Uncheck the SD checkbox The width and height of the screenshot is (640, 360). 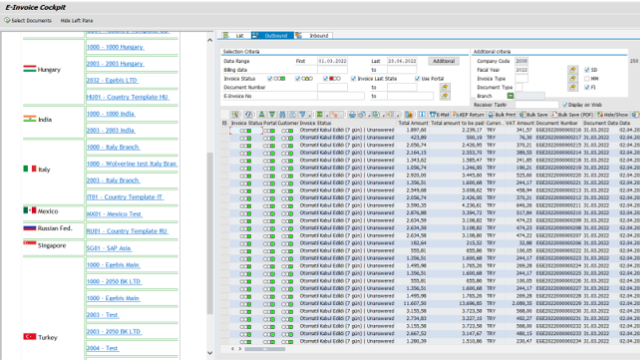tap(587, 70)
